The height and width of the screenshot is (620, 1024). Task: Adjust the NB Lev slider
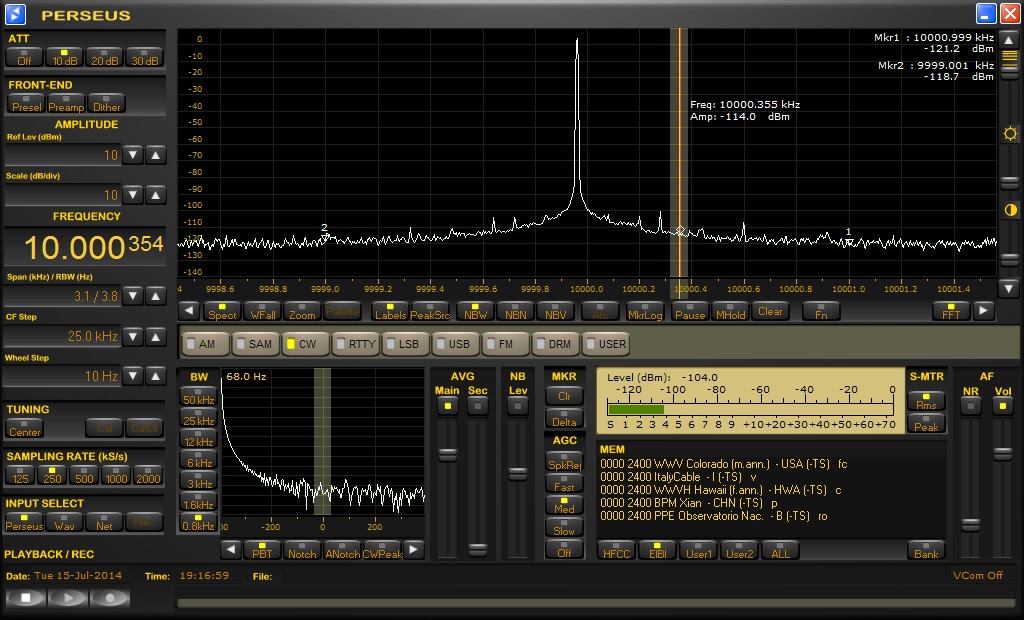coord(518,473)
